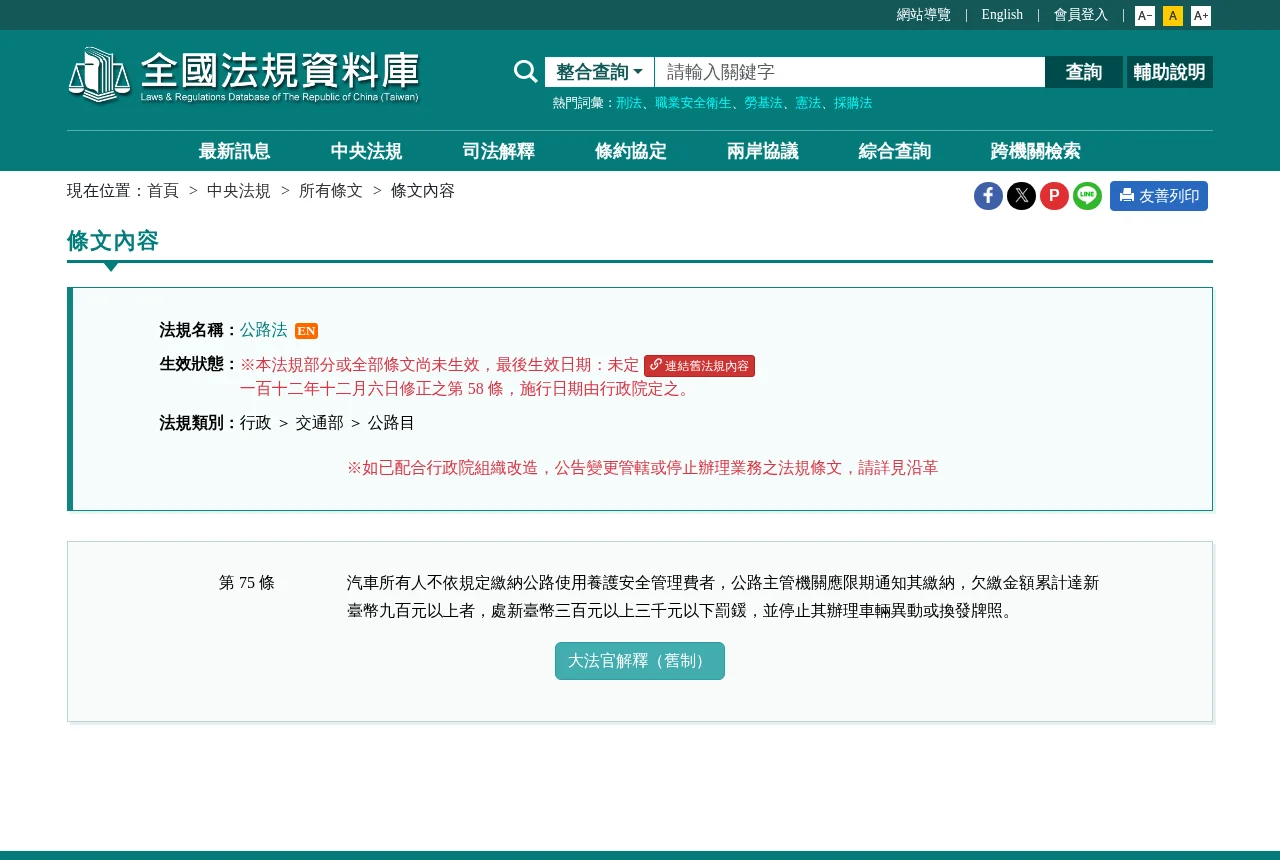Click hot keyword 憲法
The width and height of the screenshot is (1280, 860).
click(808, 103)
